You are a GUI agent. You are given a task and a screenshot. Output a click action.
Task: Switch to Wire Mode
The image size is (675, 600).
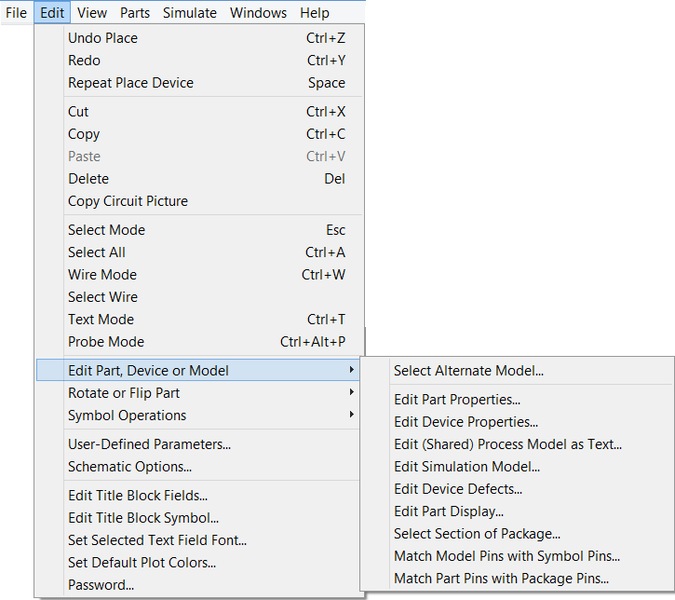click(x=102, y=275)
